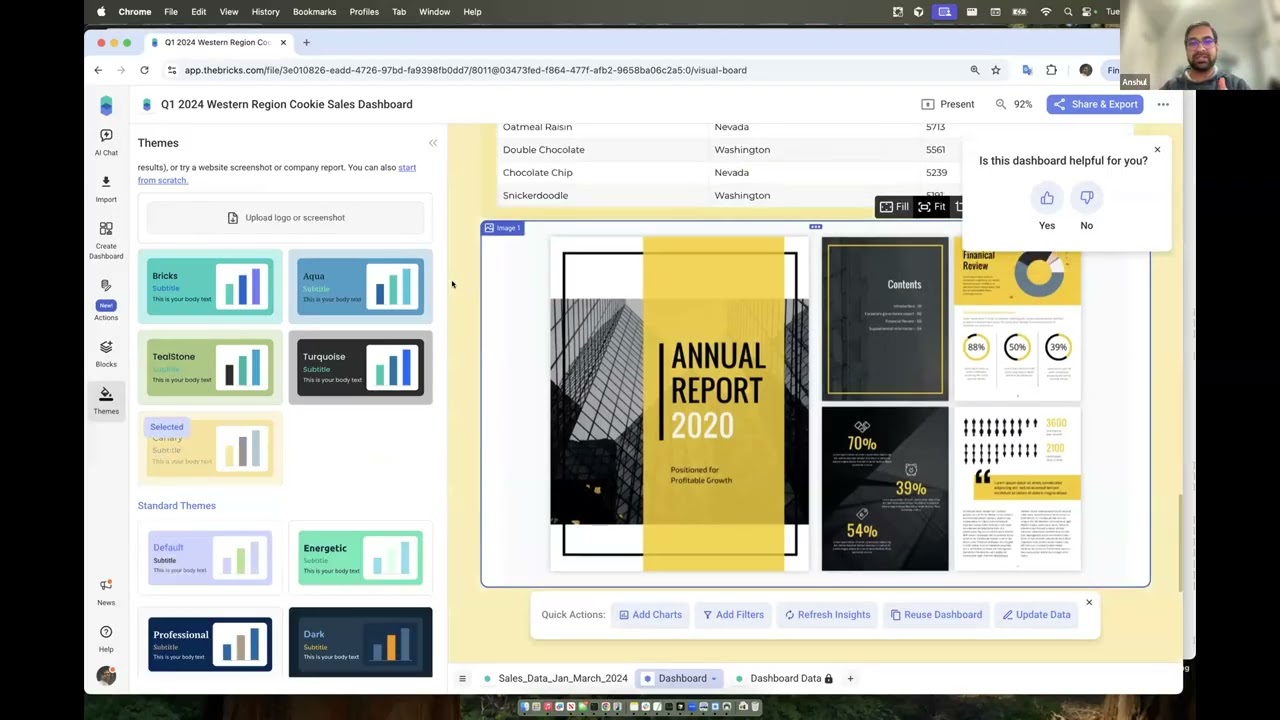Open the Bookmarks menu

tap(314, 12)
